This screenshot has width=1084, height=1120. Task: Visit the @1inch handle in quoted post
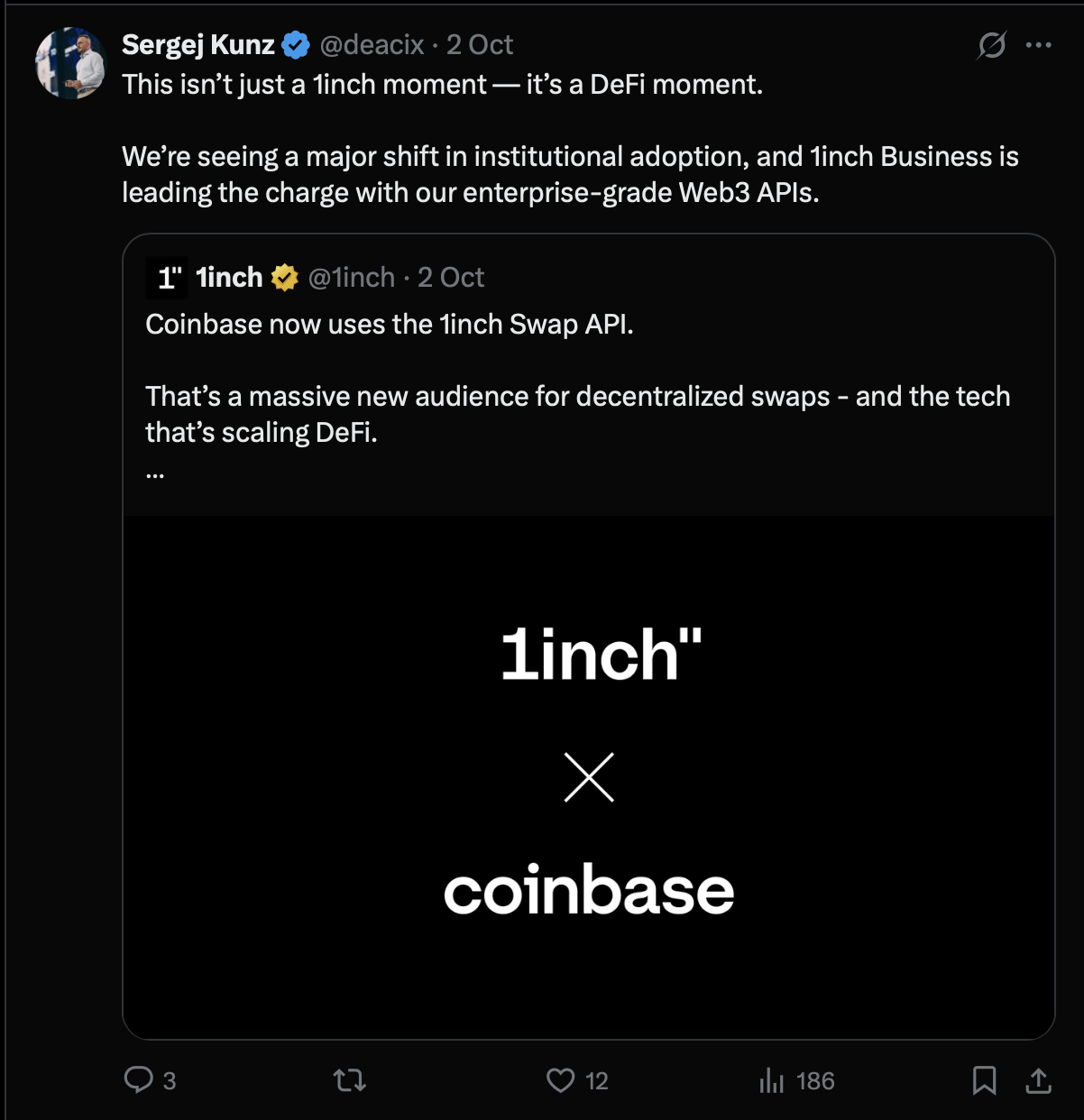[352, 278]
